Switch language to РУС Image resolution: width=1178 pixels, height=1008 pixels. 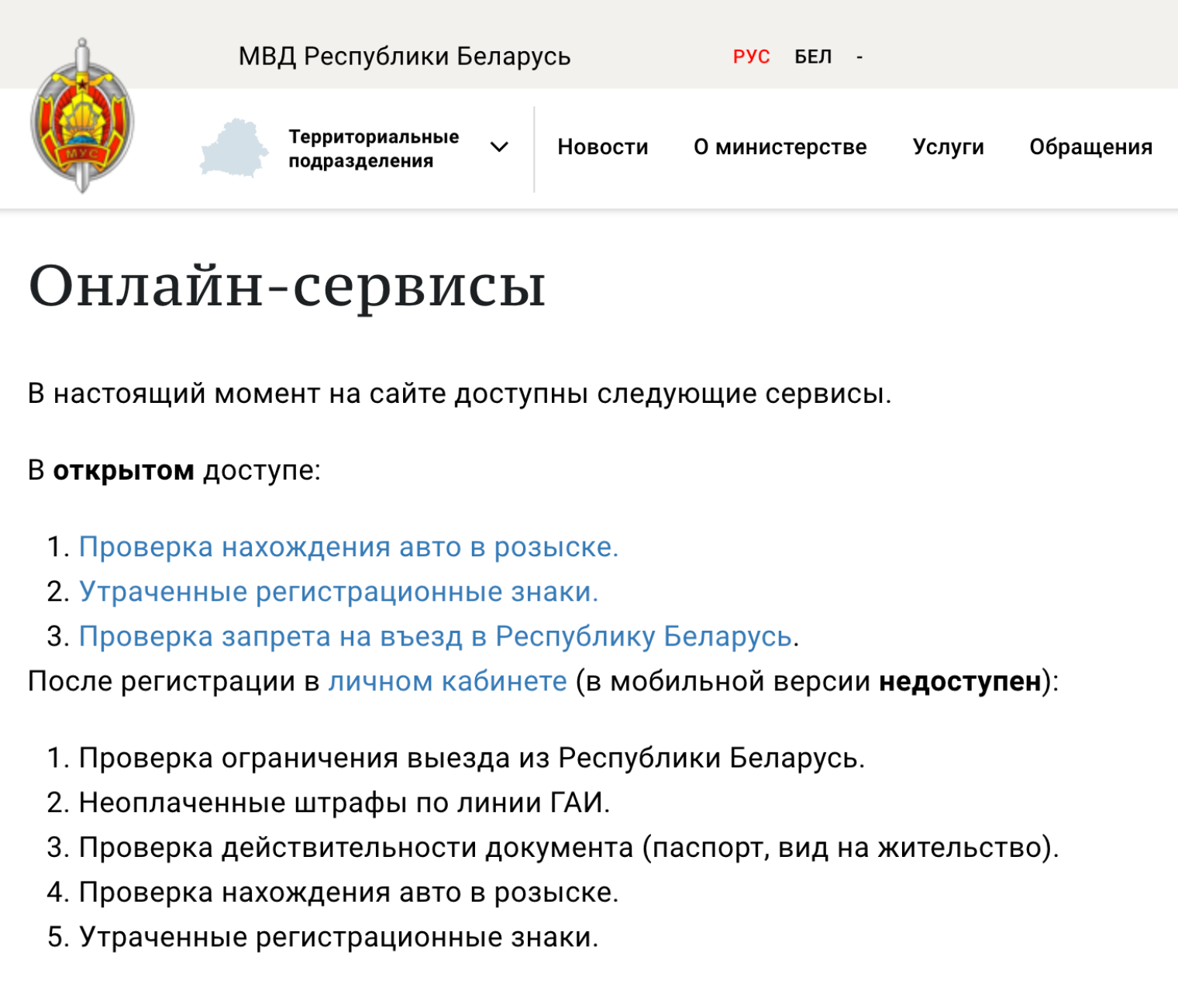(751, 57)
